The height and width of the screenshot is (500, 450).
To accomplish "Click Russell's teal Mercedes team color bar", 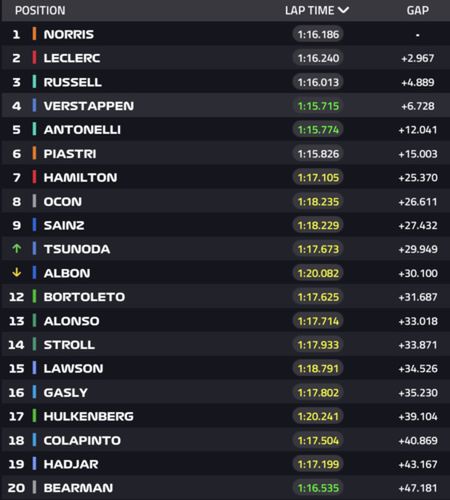I will (34, 82).
